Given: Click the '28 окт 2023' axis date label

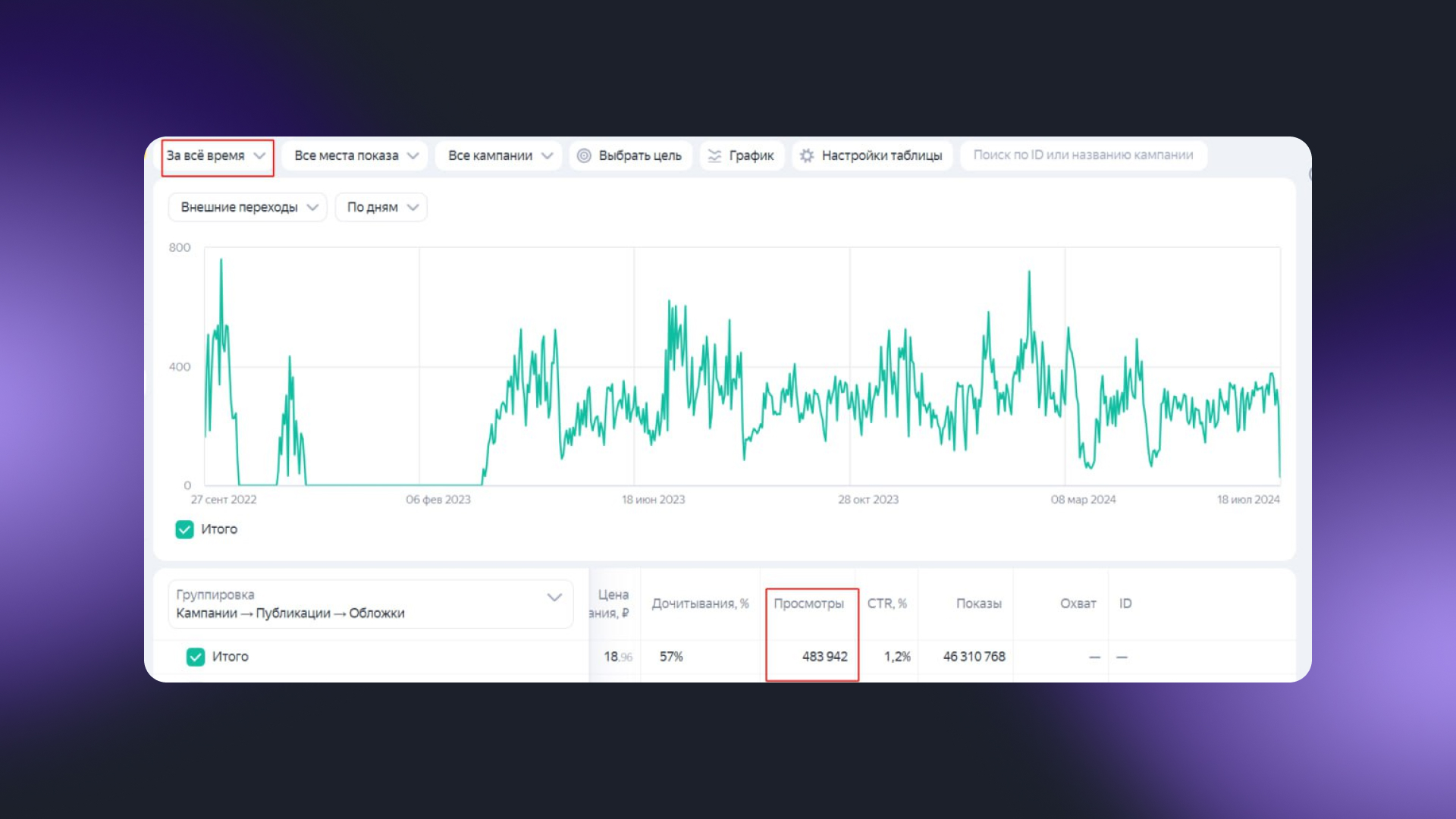Looking at the screenshot, I should point(868,500).
